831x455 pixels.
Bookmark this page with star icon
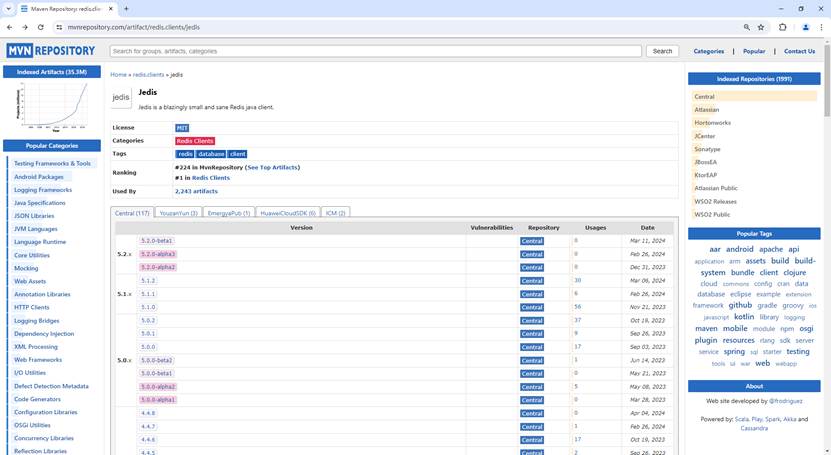(761, 27)
